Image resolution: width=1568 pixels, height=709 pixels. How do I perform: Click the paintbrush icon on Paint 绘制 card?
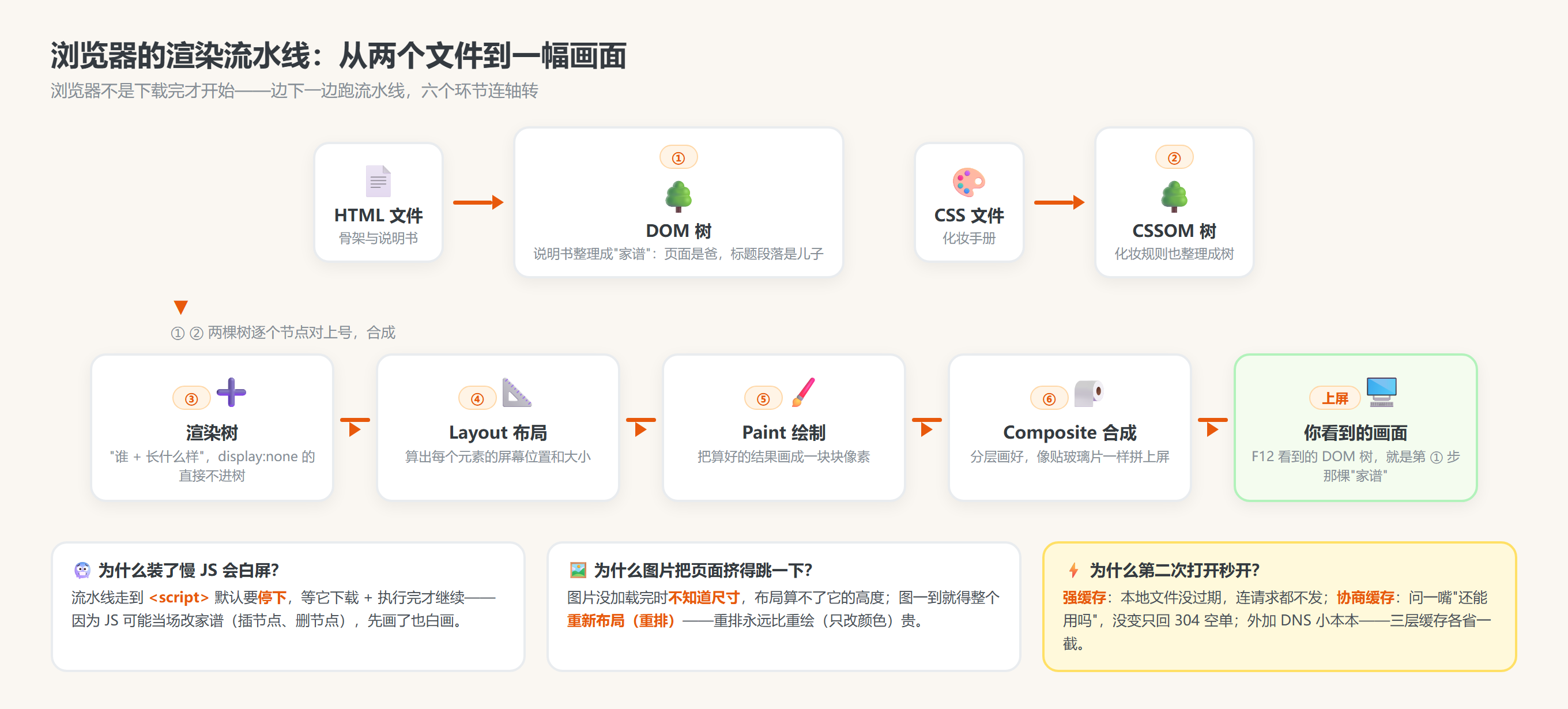click(x=803, y=392)
